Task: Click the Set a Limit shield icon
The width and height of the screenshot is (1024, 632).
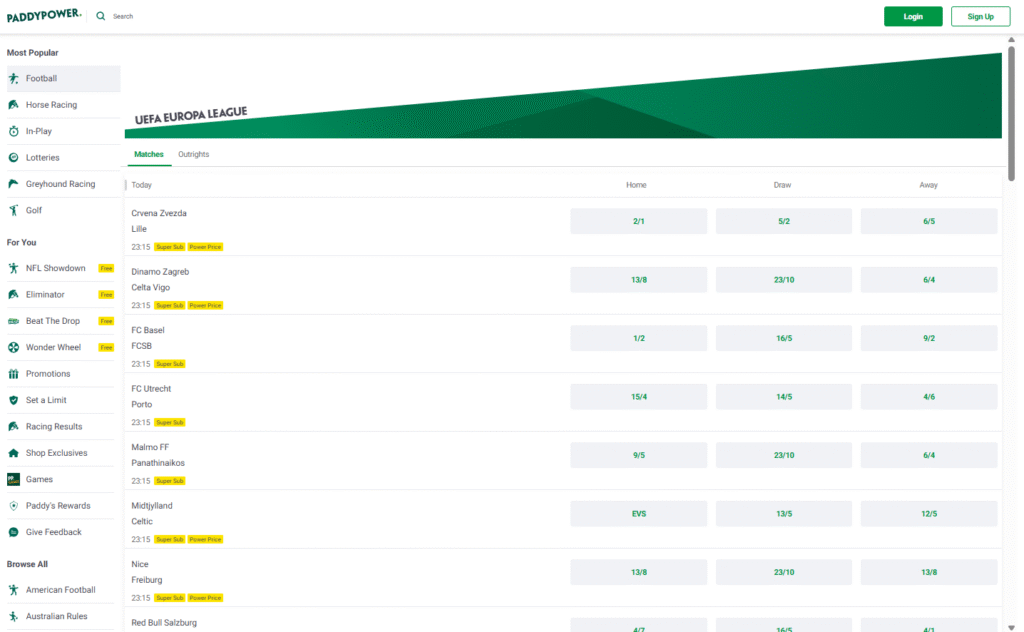Action: pos(14,400)
